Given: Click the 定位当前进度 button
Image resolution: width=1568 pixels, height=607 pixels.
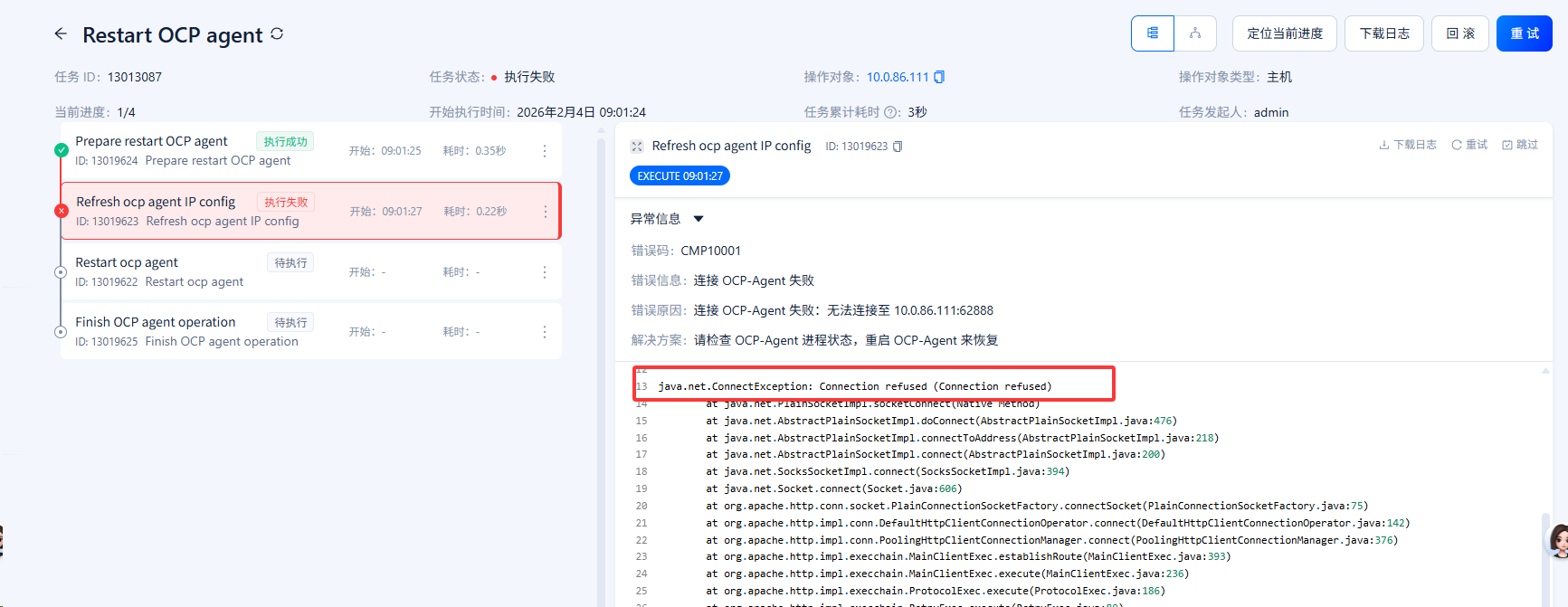Looking at the screenshot, I should (x=1284, y=33).
